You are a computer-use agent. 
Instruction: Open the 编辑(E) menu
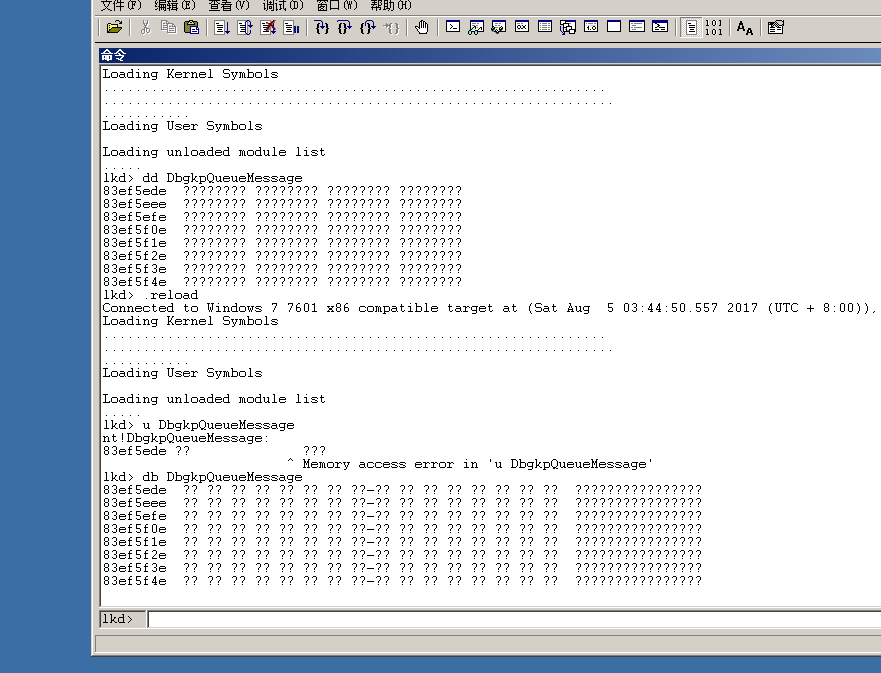coord(175,6)
